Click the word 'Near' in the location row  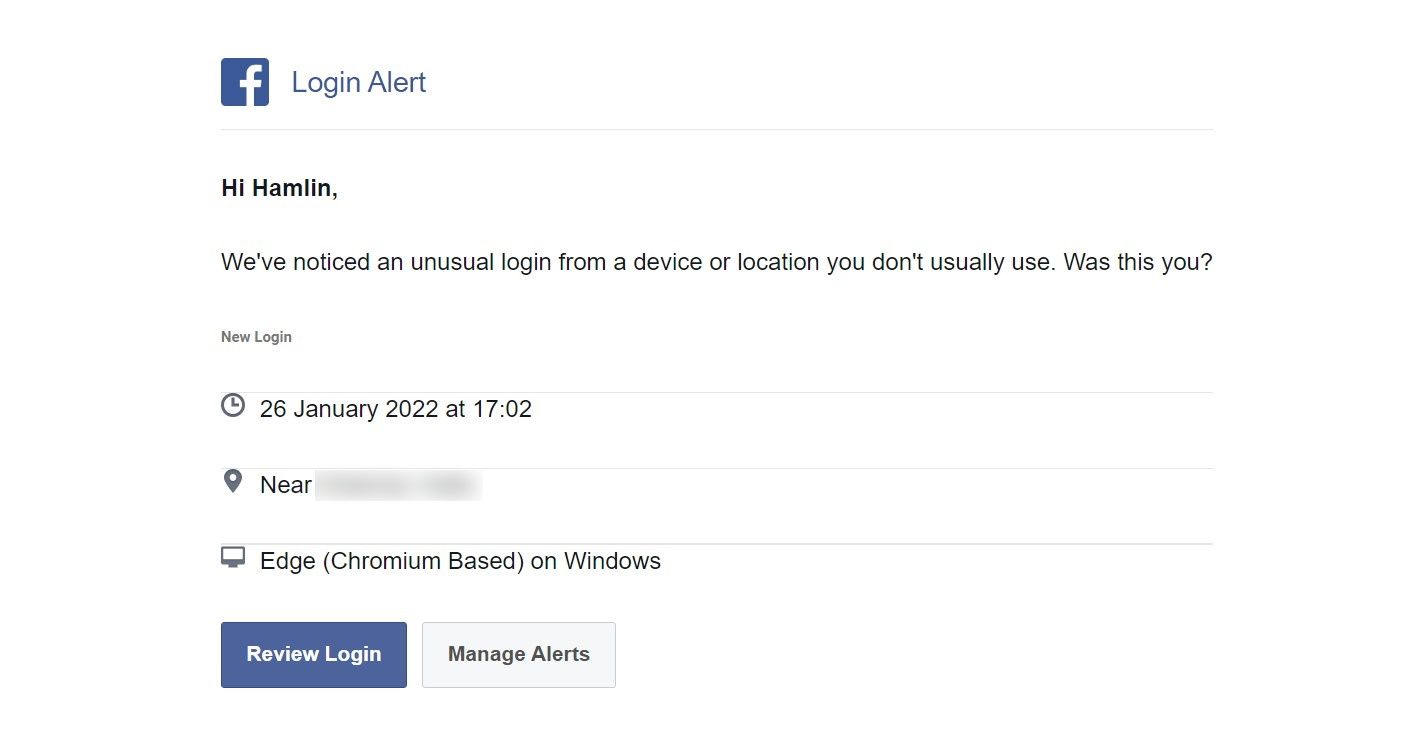click(x=284, y=485)
